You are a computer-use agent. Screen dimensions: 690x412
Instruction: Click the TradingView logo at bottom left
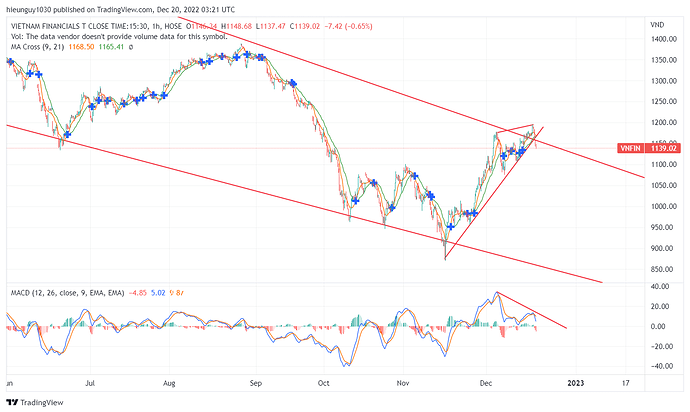tap(35, 402)
